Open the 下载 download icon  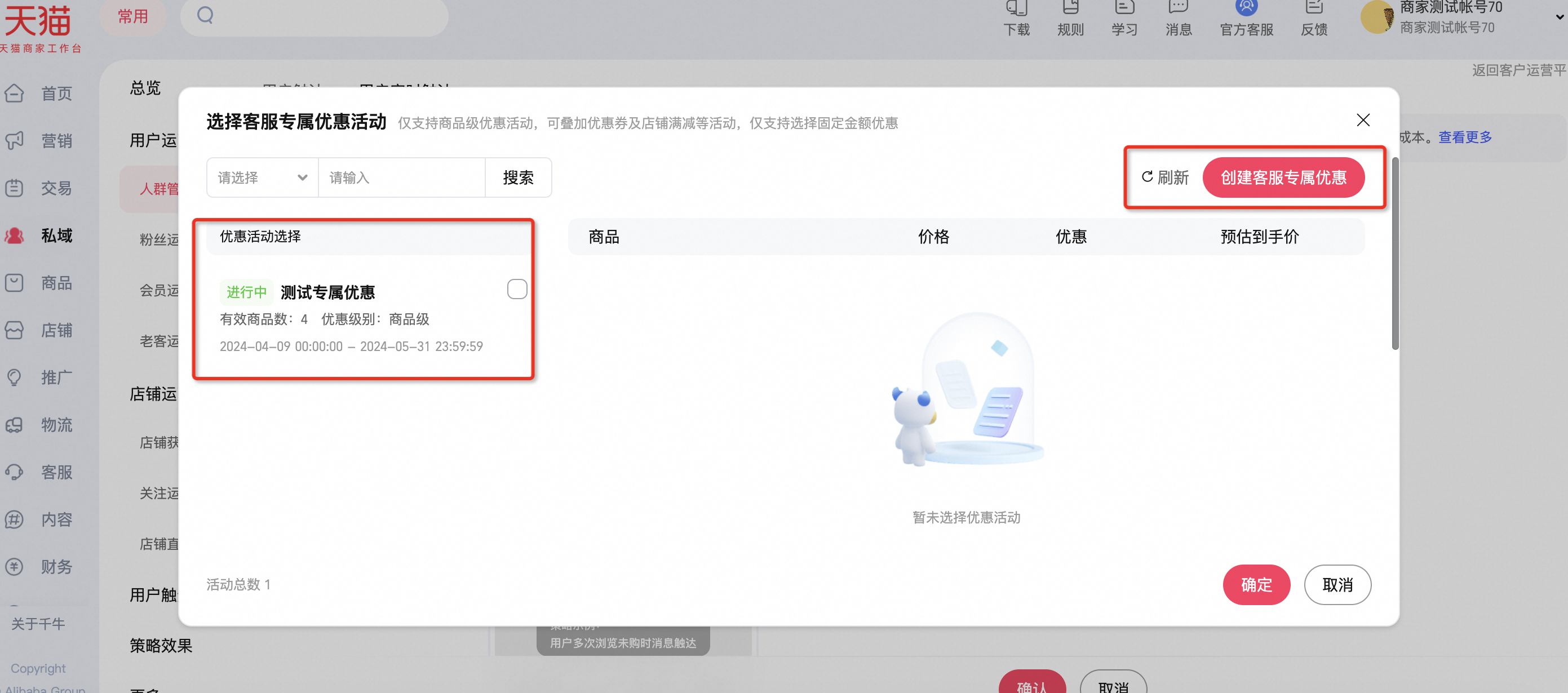pyautogui.click(x=1017, y=7)
